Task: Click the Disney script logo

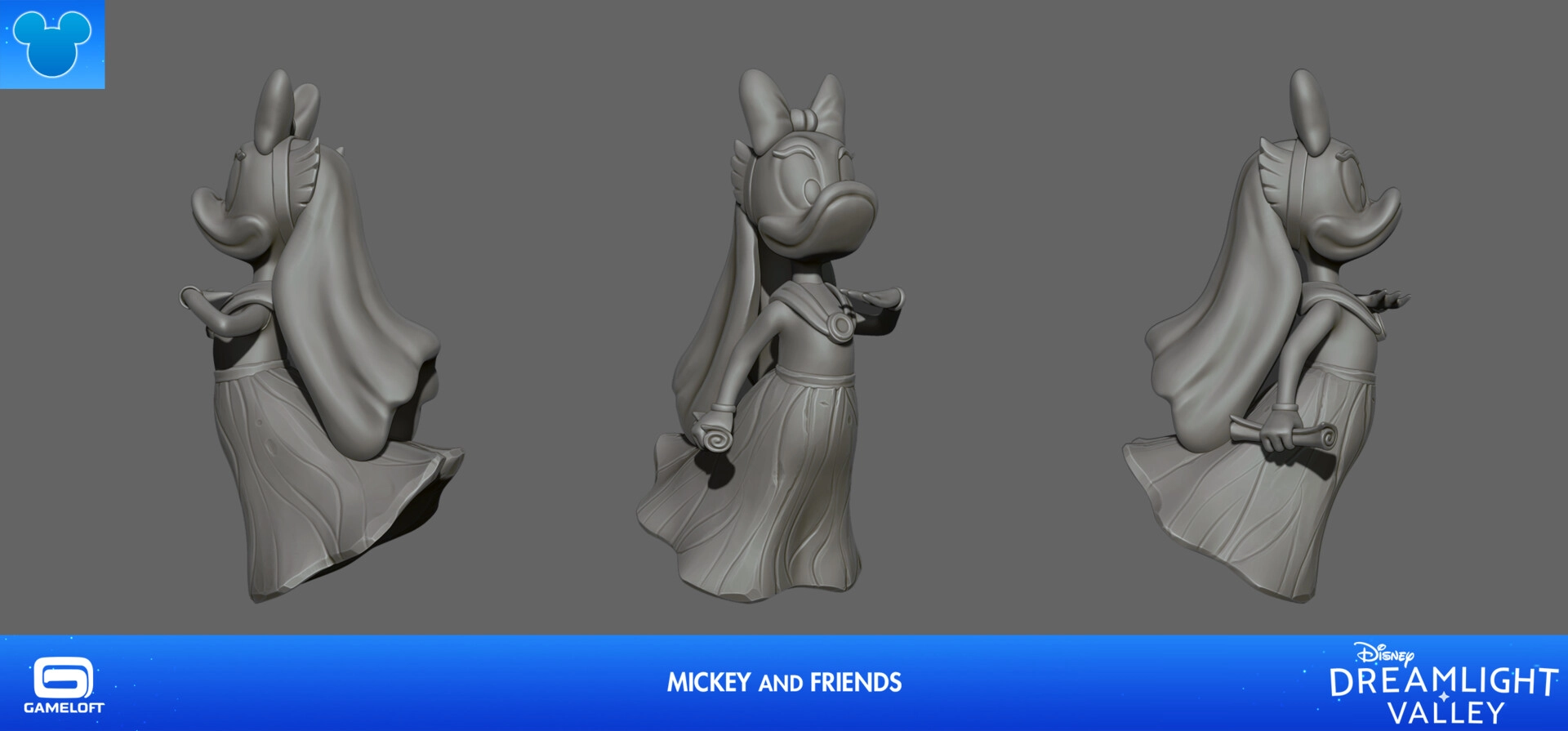Action: click(x=1383, y=654)
